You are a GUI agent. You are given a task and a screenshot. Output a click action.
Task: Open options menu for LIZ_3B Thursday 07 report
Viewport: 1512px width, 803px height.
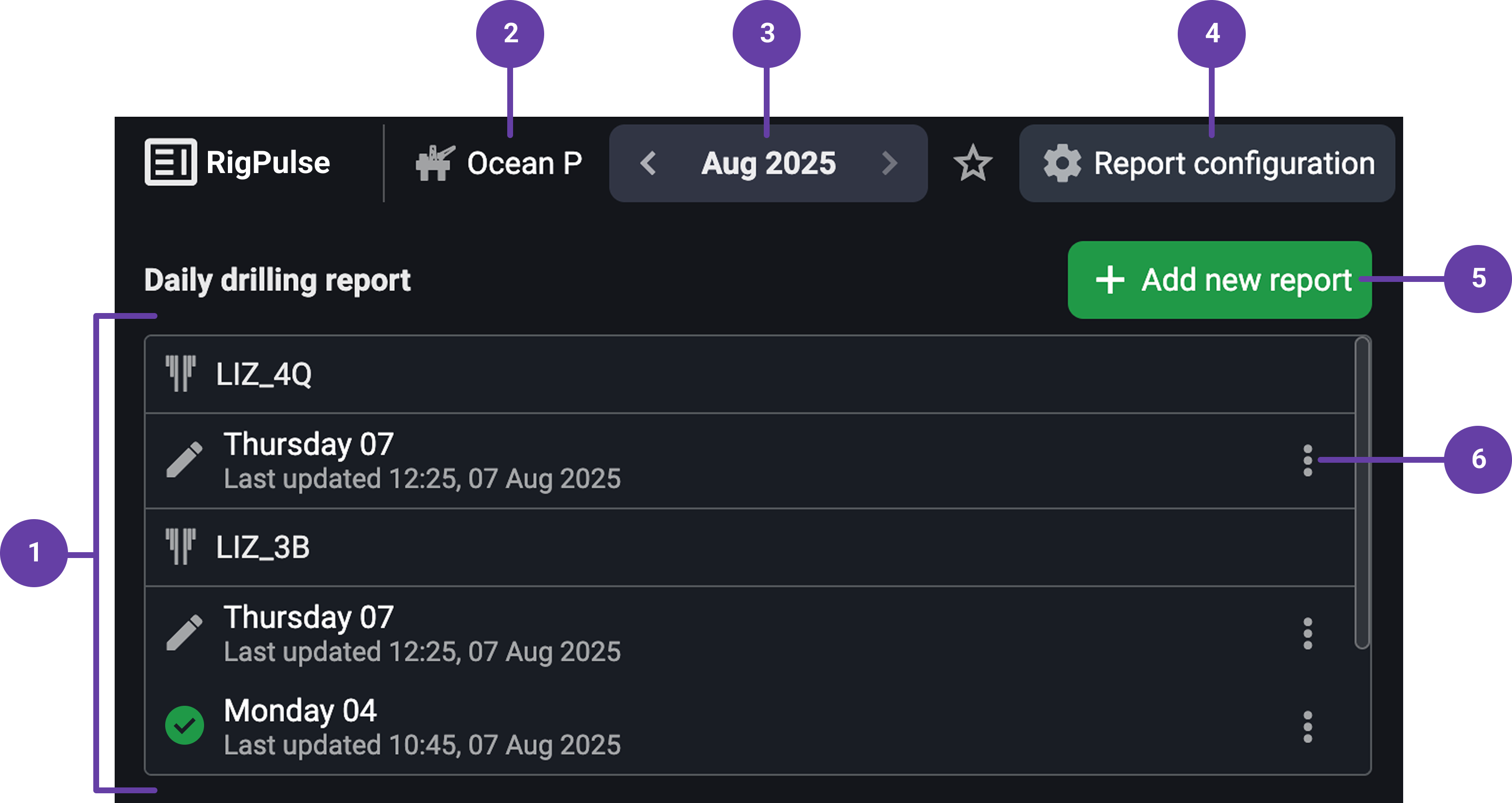click(x=1308, y=633)
